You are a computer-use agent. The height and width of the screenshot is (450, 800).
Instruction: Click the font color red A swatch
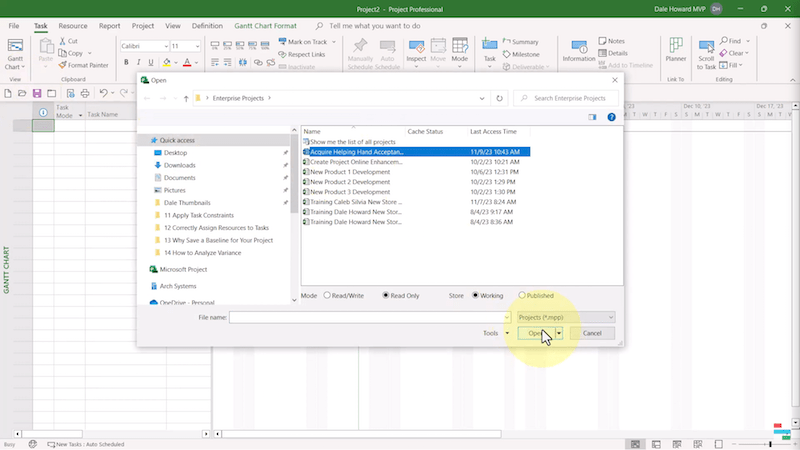(x=187, y=62)
